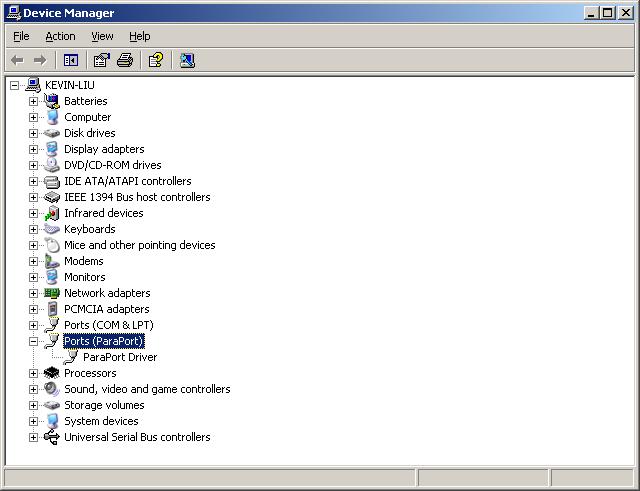Select System devices label
The height and width of the screenshot is (491, 640).
pyautogui.click(x=101, y=421)
